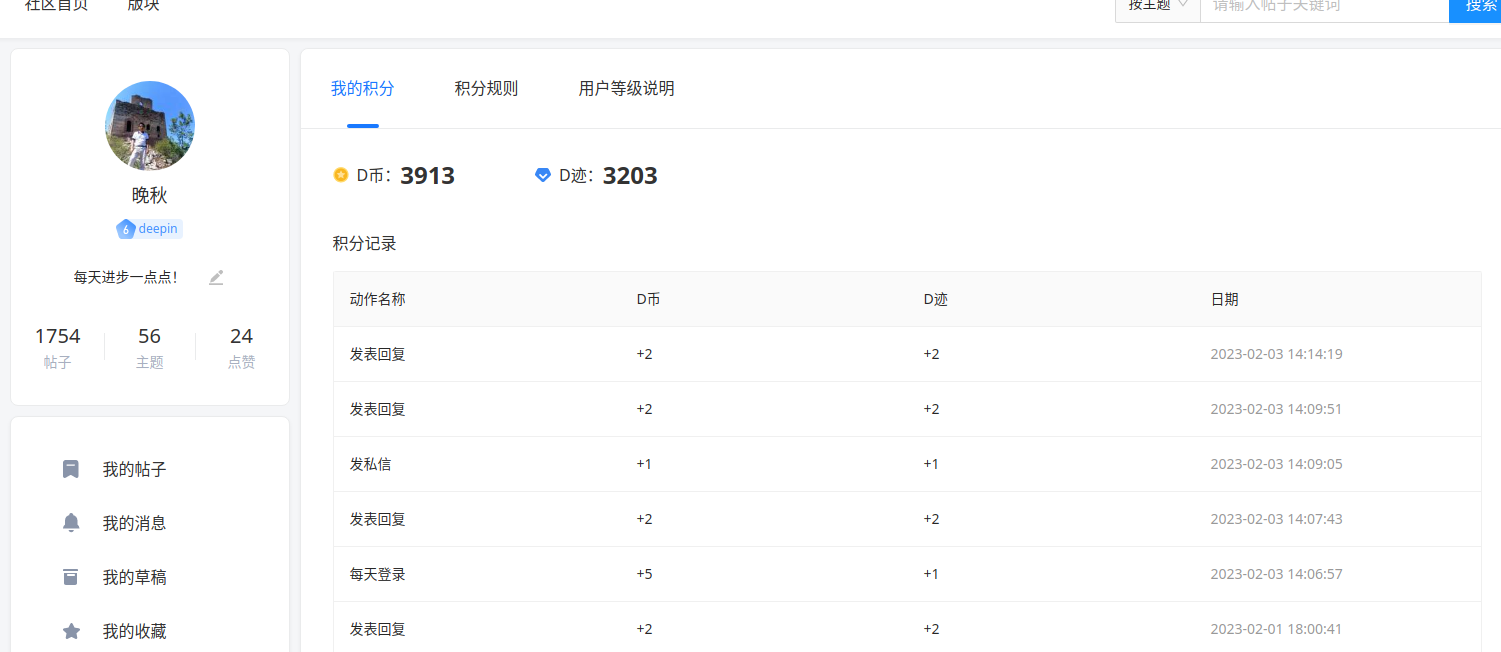This screenshot has height=652, width=1501.
Task: Click the star icon beside 我的收藏
Action: (71, 631)
